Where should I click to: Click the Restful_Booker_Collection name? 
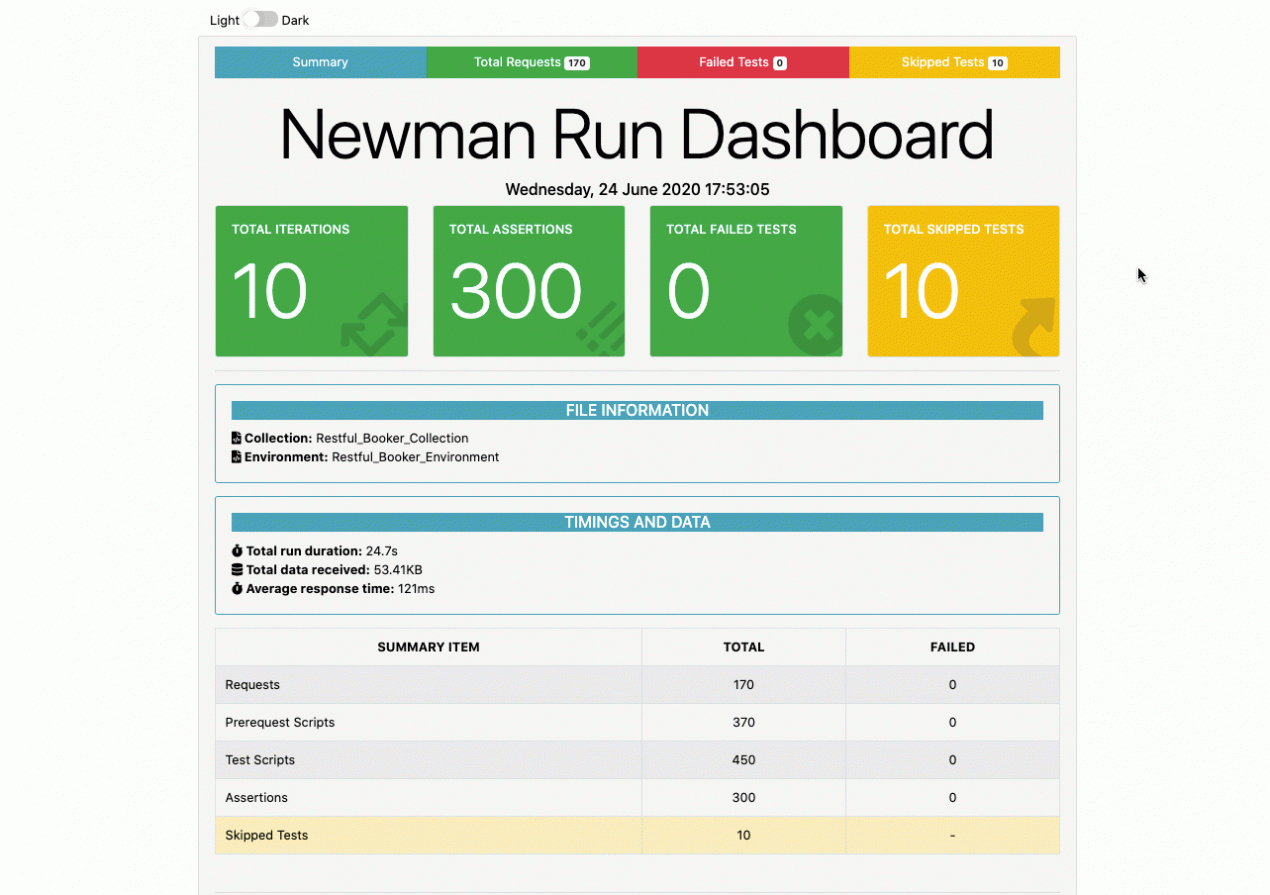(x=392, y=438)
